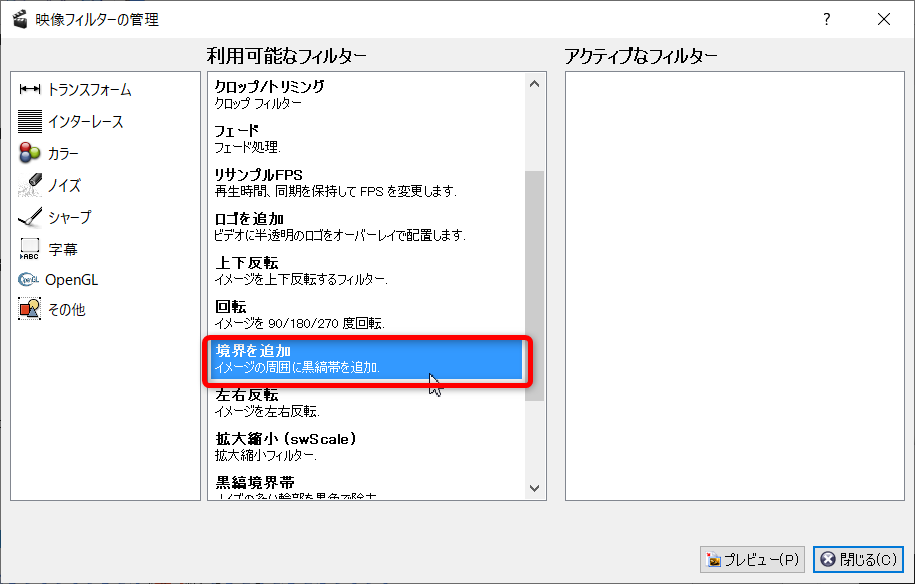
Task: Click the filter list scroll-down arrow
Action: pyautogui.click(x=534, y=488)
